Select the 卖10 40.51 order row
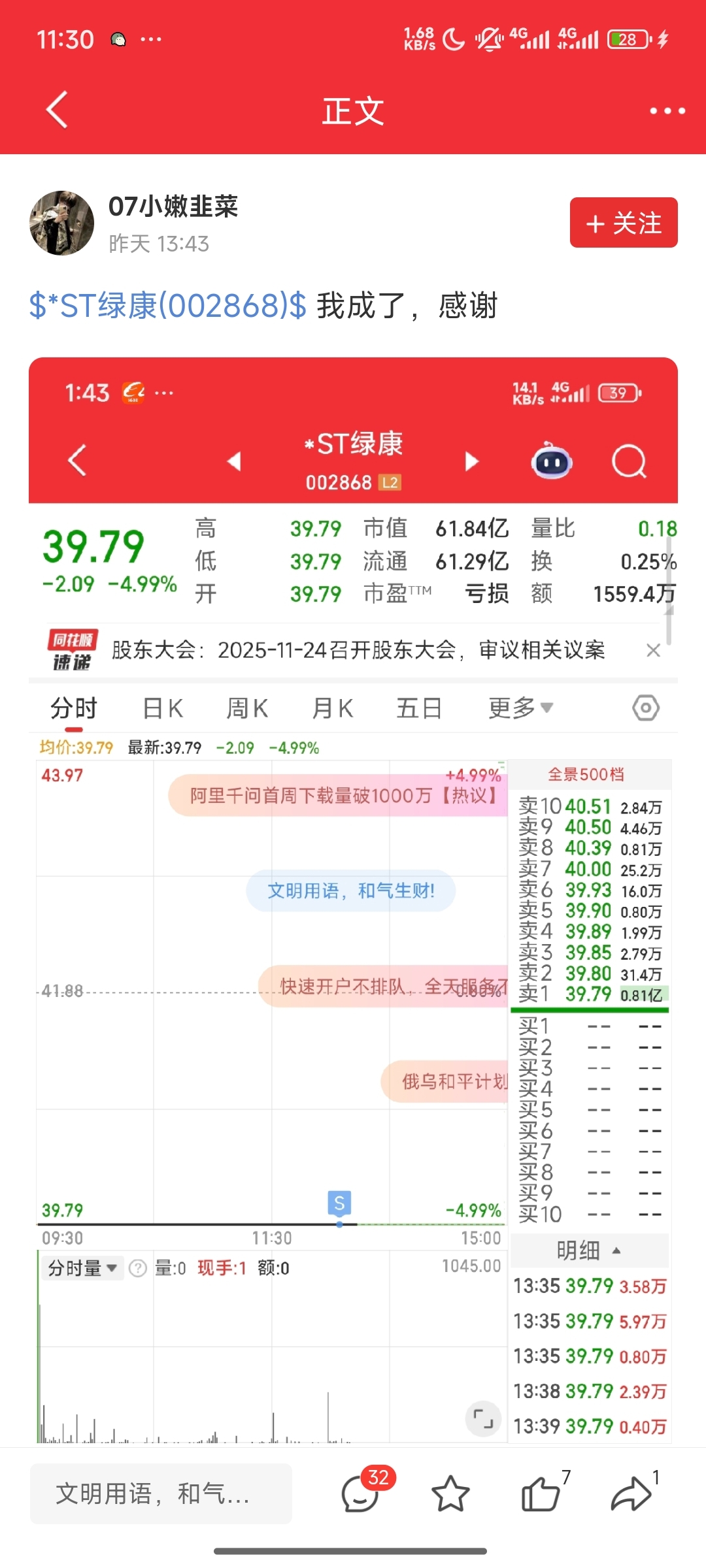 click(590, 806)
